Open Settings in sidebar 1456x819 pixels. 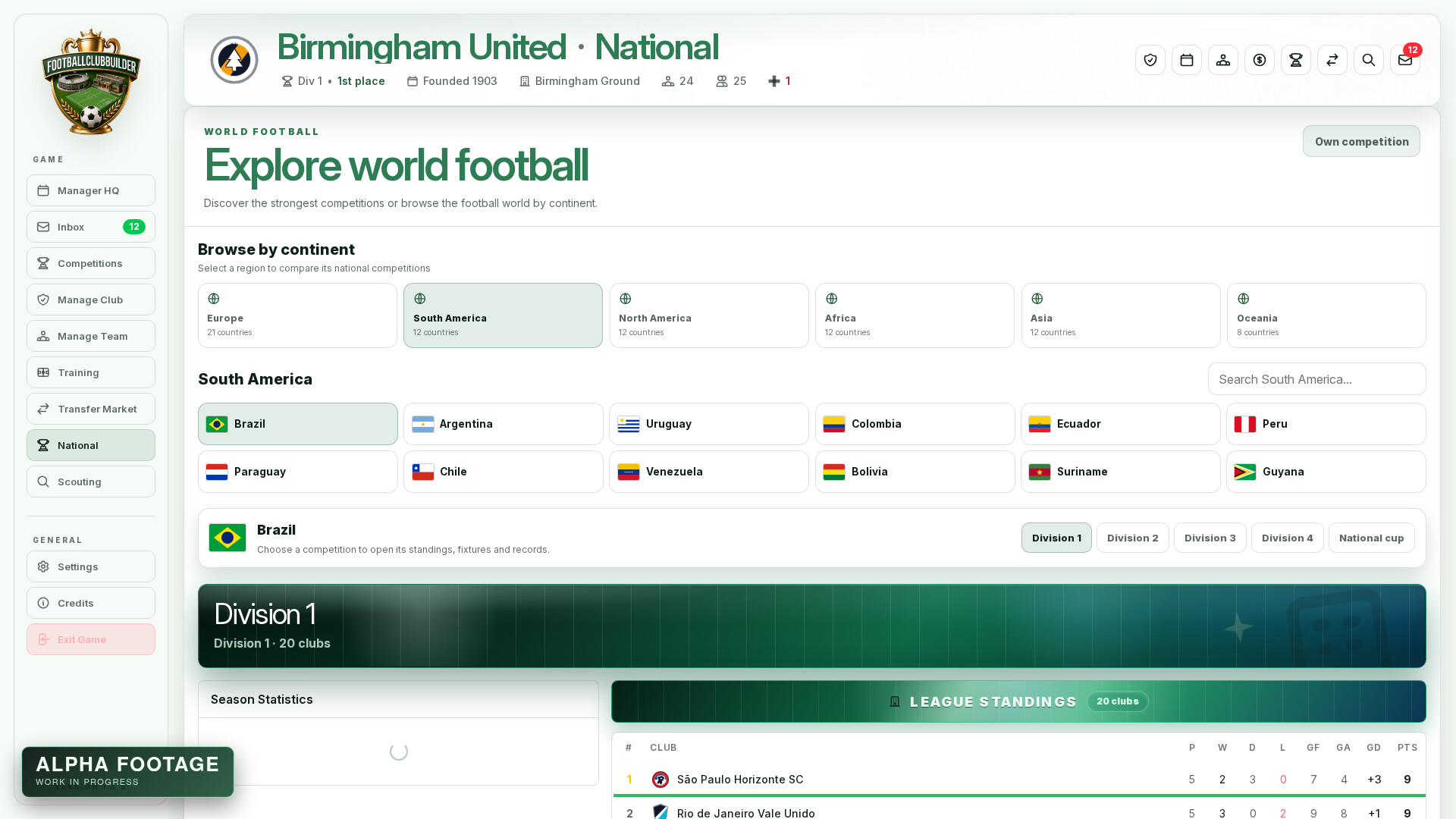[x=91, y=566]
